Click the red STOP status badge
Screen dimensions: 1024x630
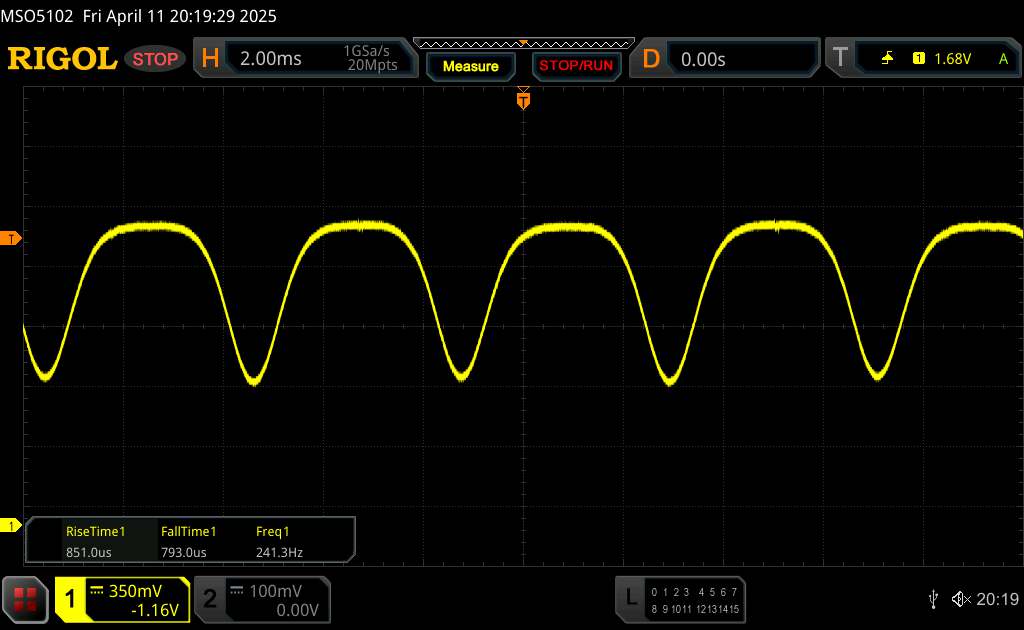tap(156, 59)
